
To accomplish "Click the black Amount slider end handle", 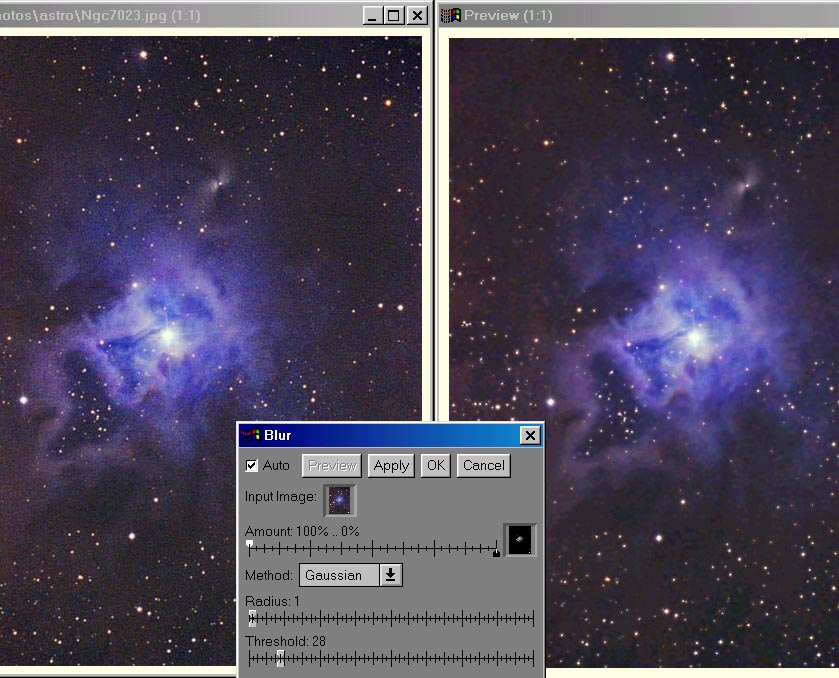I will 496,553.
